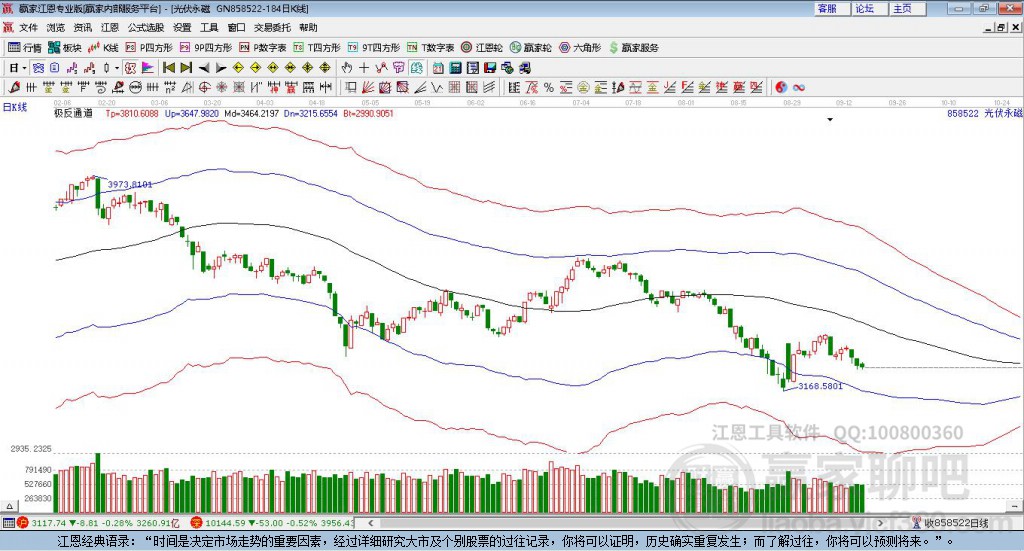Open the 浏览 menu

pos(56,27)
